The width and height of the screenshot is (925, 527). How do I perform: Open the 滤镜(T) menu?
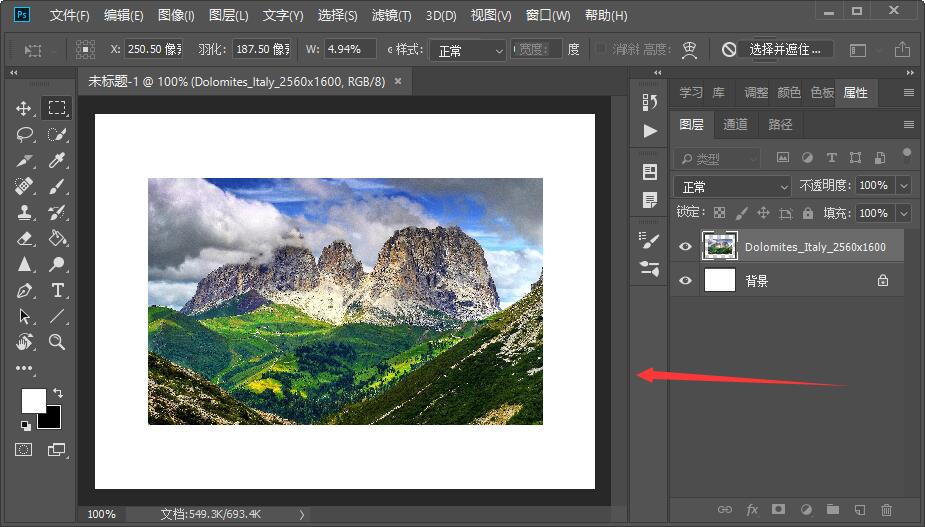click(x=391, y=15)
